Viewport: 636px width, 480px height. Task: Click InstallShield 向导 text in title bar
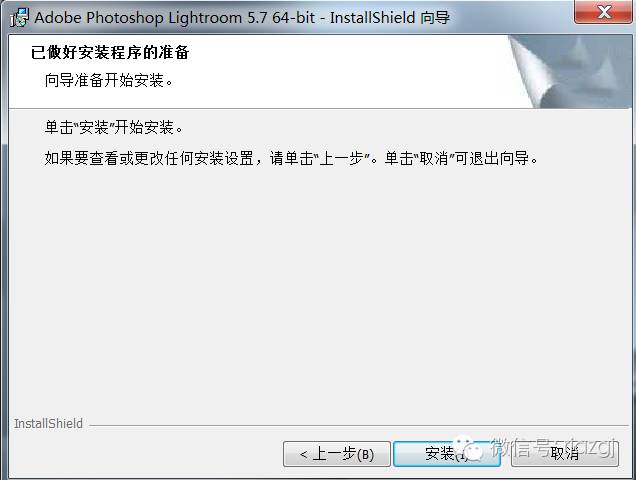390,18
